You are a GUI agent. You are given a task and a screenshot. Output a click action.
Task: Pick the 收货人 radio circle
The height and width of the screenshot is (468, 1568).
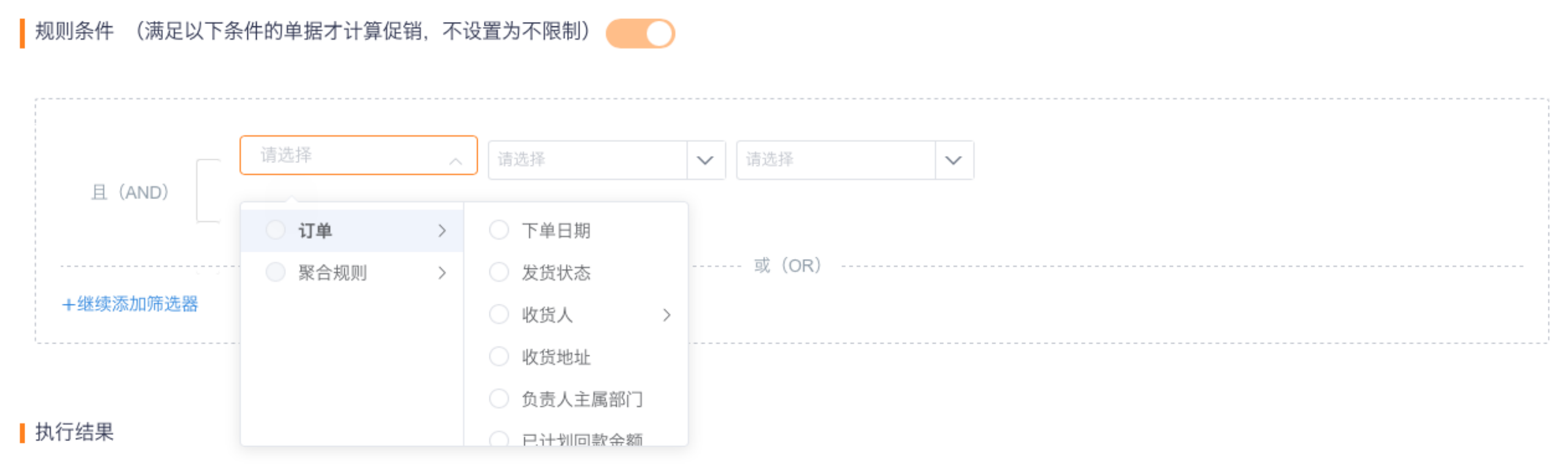click(x=499, y=314)
